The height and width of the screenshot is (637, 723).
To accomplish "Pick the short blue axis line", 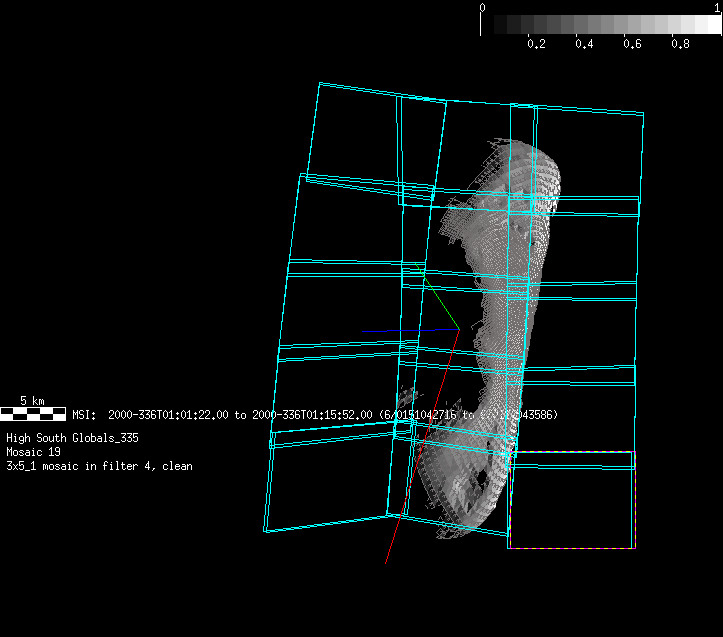I will click(x=410, y=330).
